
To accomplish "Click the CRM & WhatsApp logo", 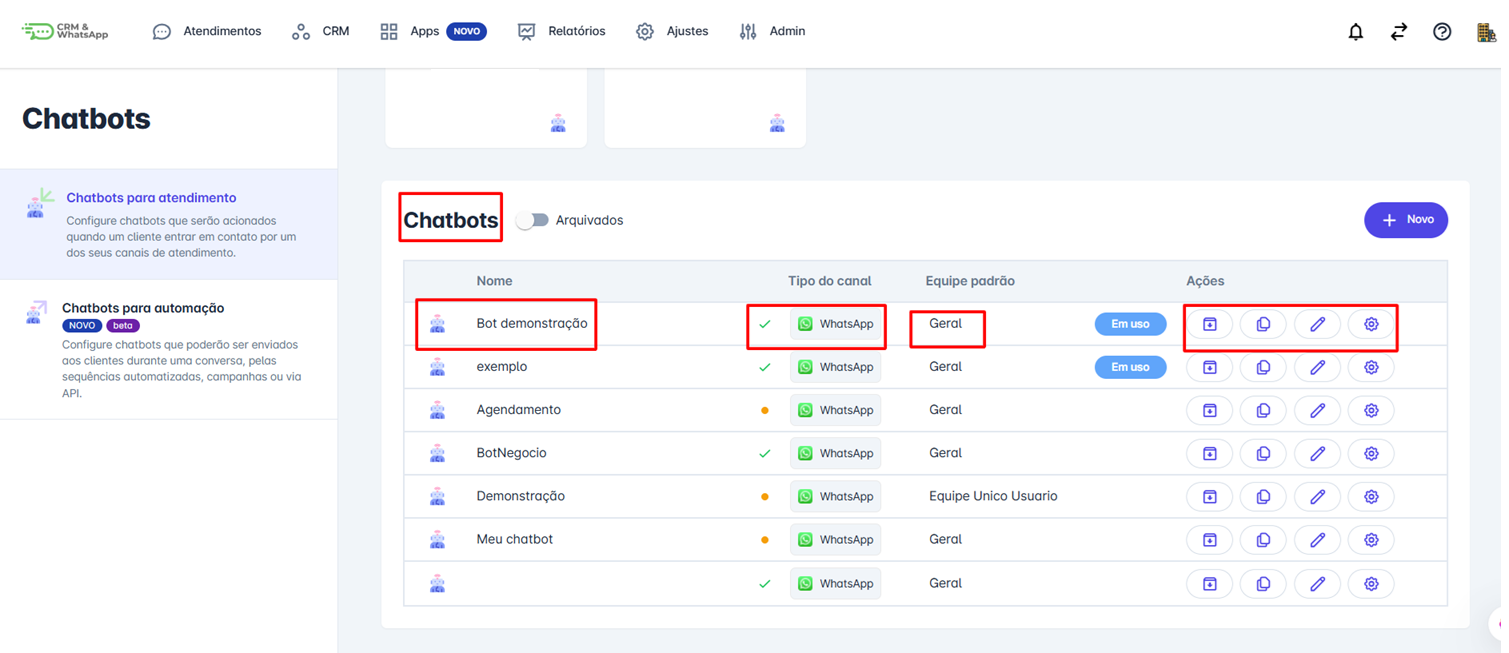I will click(x=64, y=31).
